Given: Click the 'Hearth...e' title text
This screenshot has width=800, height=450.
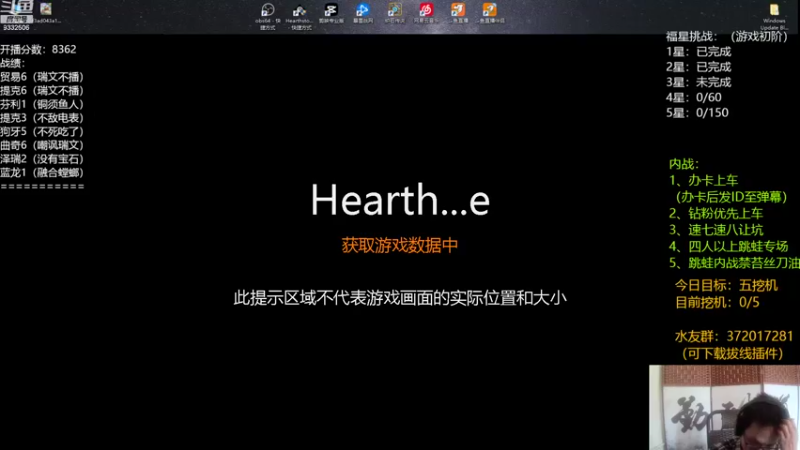Looking at the screenshot, I should (401, 199).
